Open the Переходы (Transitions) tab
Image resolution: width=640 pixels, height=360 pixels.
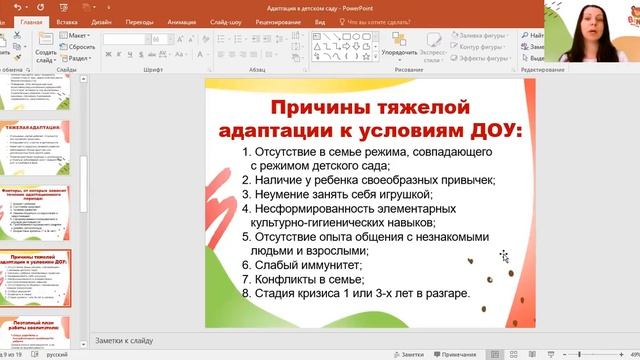pyautogui.click(x=140, y=22)
